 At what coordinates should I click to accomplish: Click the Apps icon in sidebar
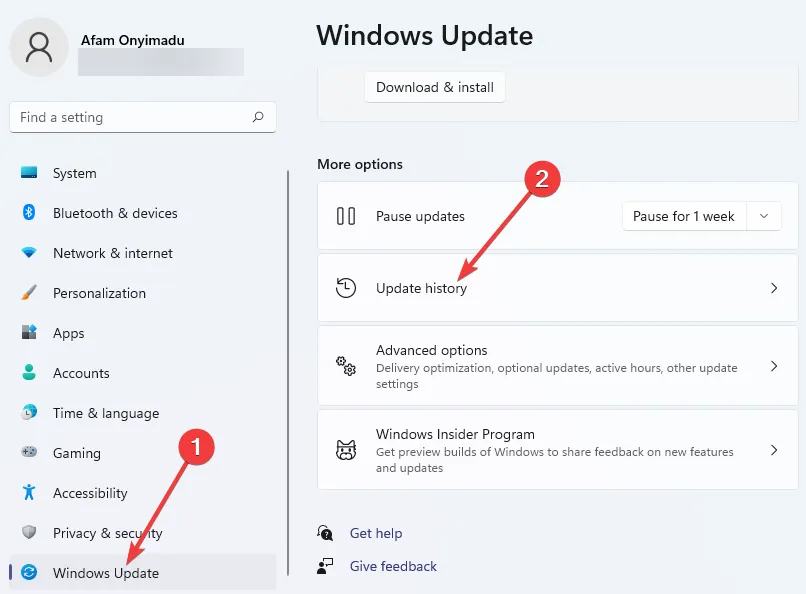coord(29,332)
